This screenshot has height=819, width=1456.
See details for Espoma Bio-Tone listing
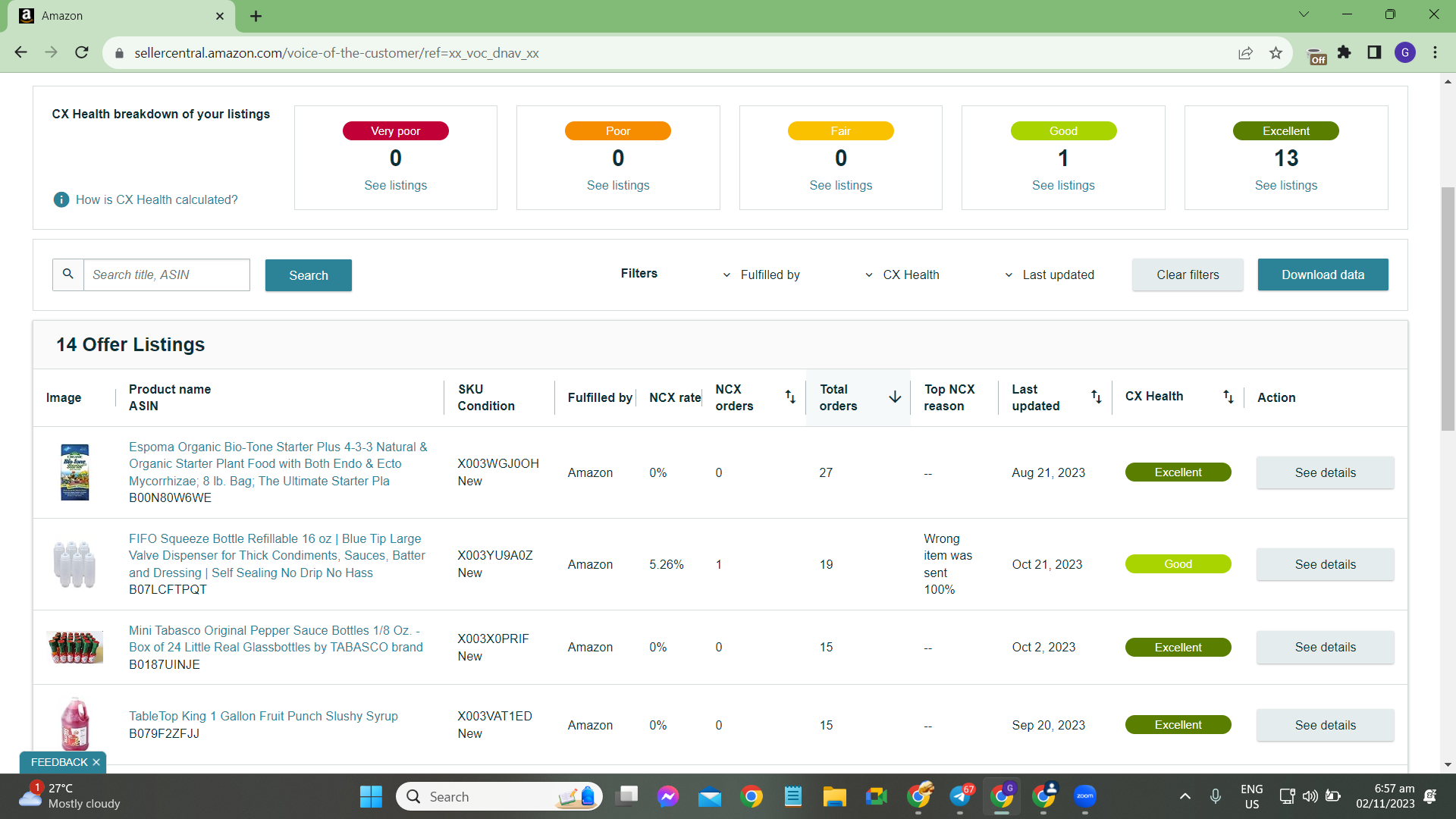[1326, 472]
